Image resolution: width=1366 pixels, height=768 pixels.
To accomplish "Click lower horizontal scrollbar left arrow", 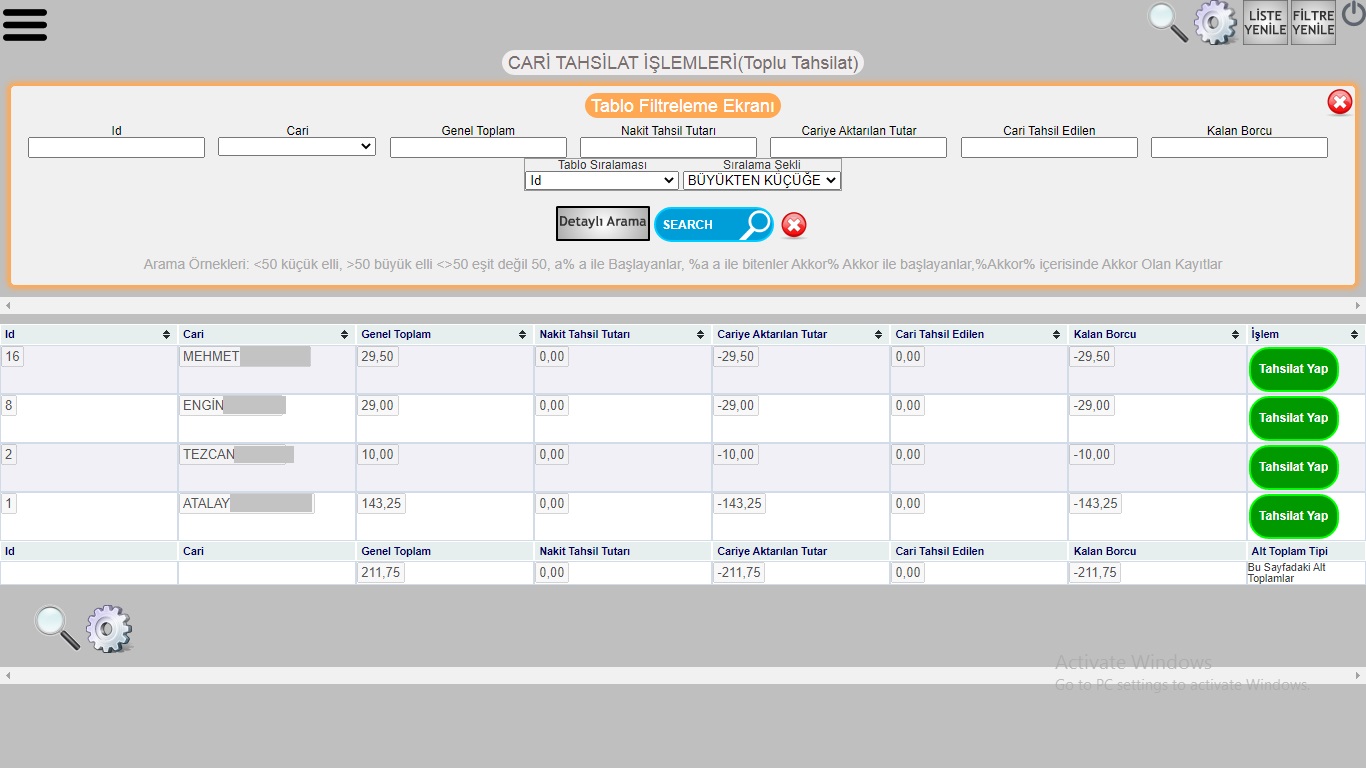I will [8, 676].
